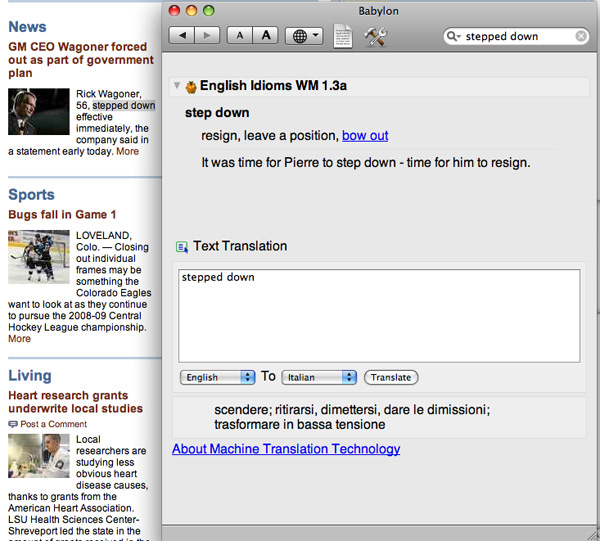Screen dimensions: 600x541
Task: Open preferences with hammer and wrench icon
Action: (x=375, y=37)
